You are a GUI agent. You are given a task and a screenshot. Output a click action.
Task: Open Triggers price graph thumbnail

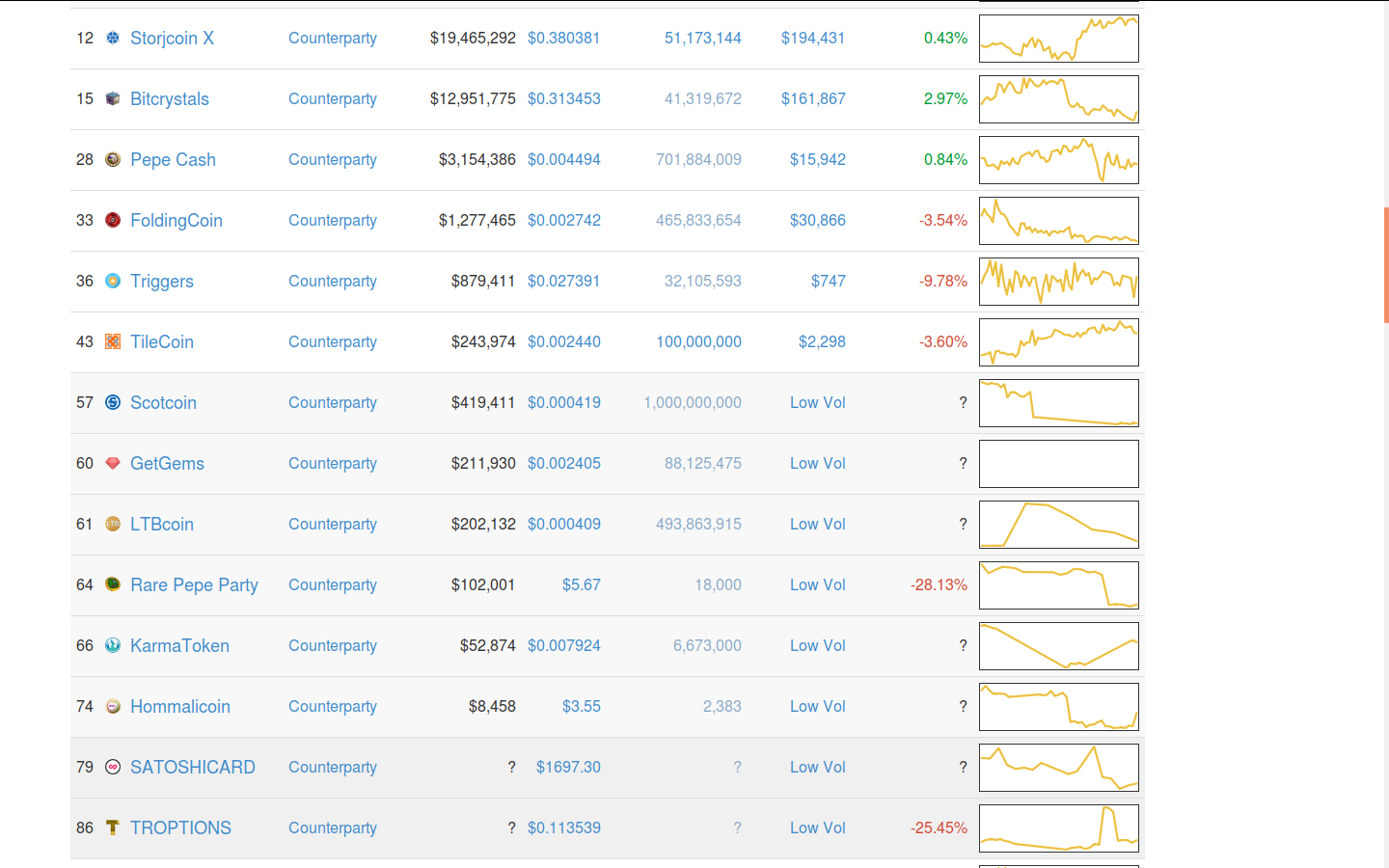pyautogui.click(x=1059, y=282)
